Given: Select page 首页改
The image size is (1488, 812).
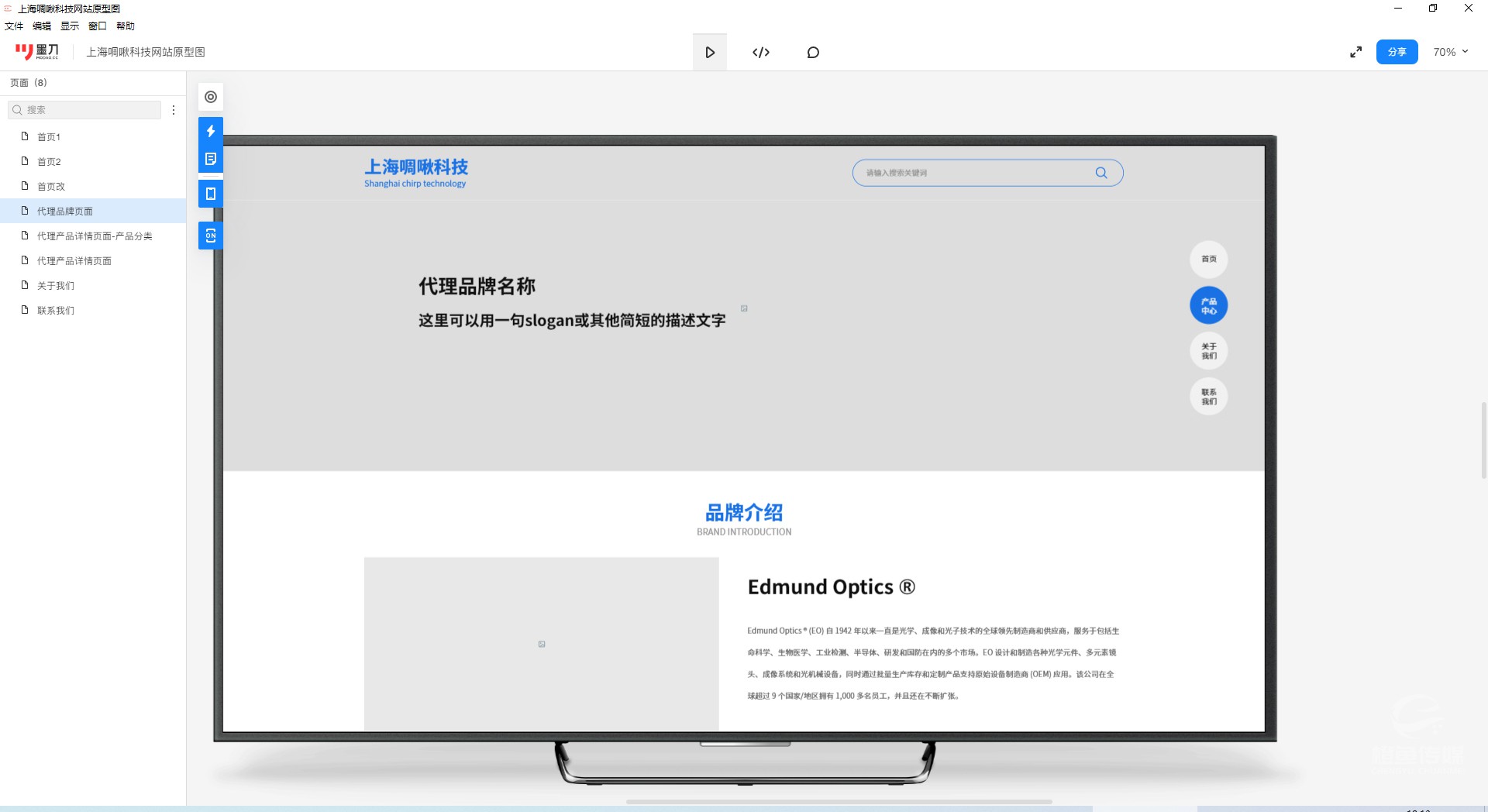Looking at the screenshot, I should pyautogui.click(x=93, y=186).
